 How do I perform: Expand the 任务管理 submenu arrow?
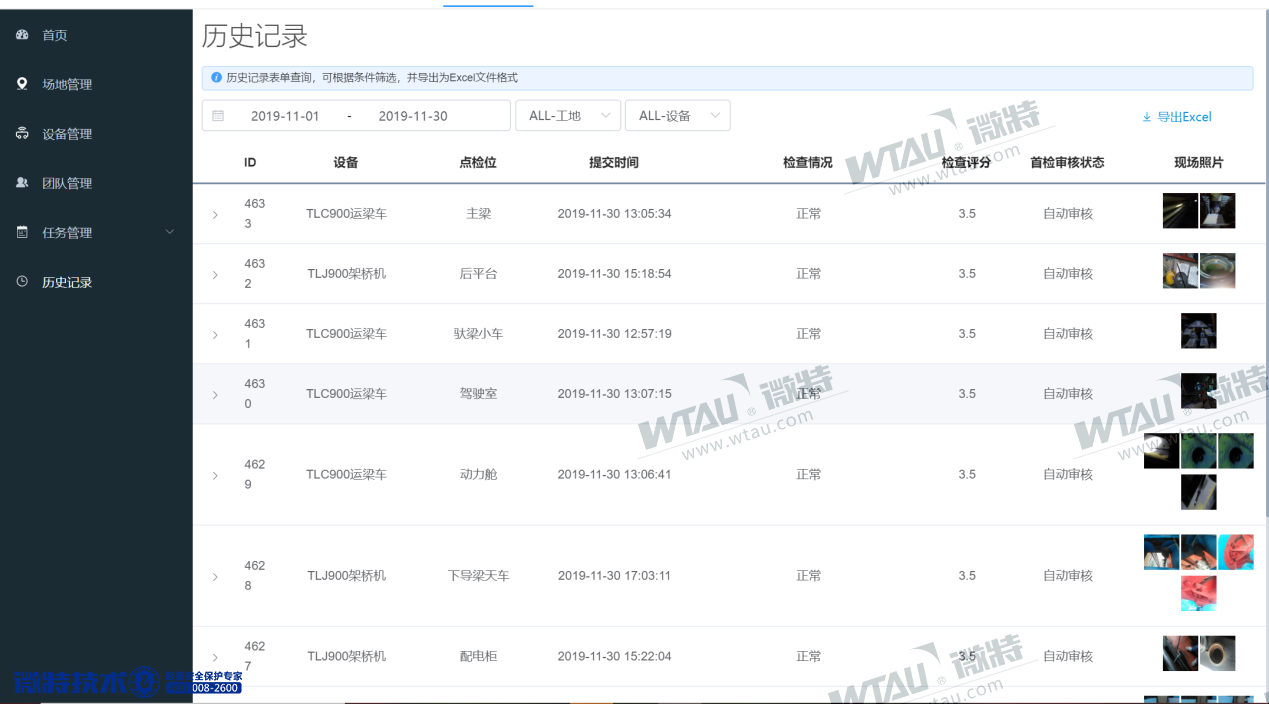pyautogui.click(x=169, y=232)
